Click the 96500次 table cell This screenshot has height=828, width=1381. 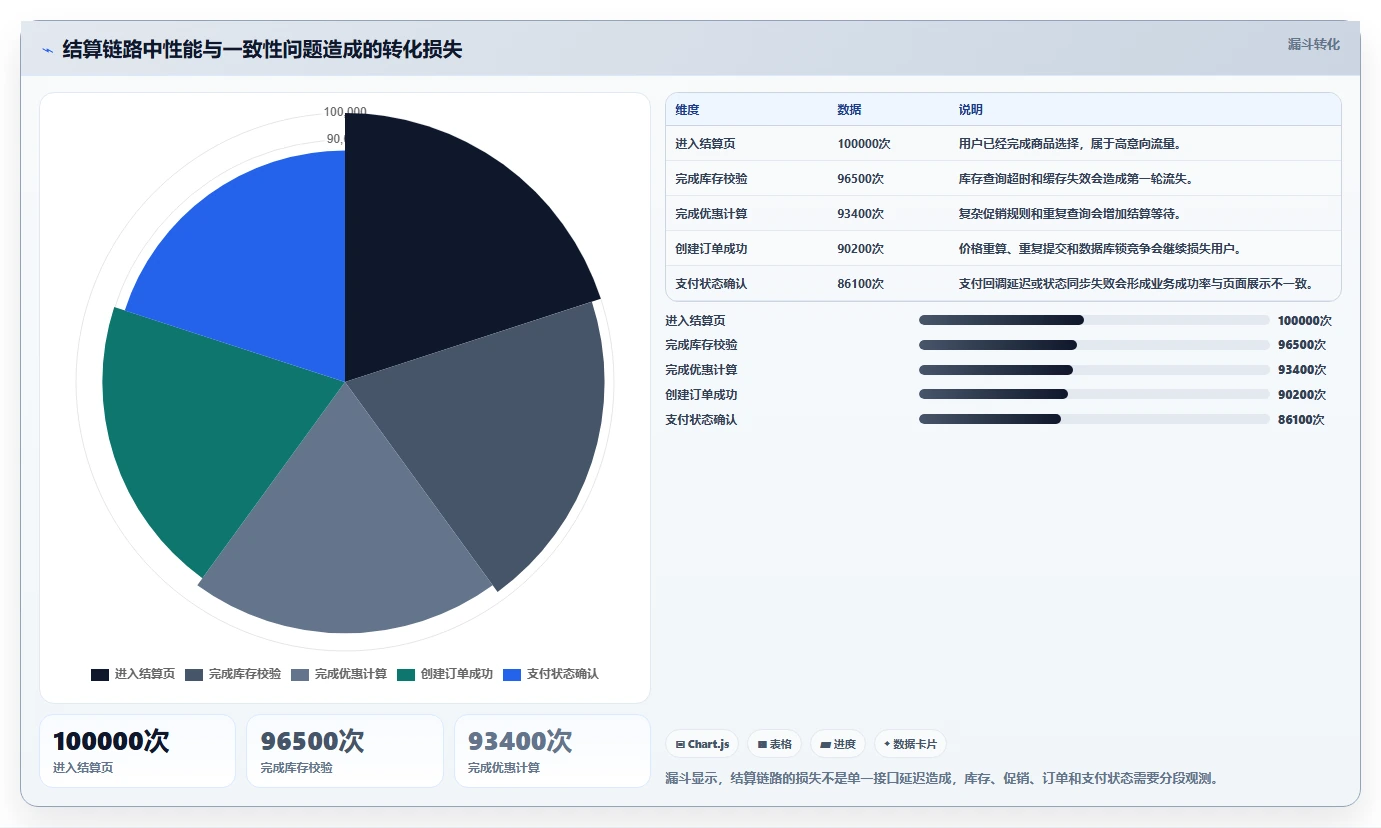coord(860,179)
